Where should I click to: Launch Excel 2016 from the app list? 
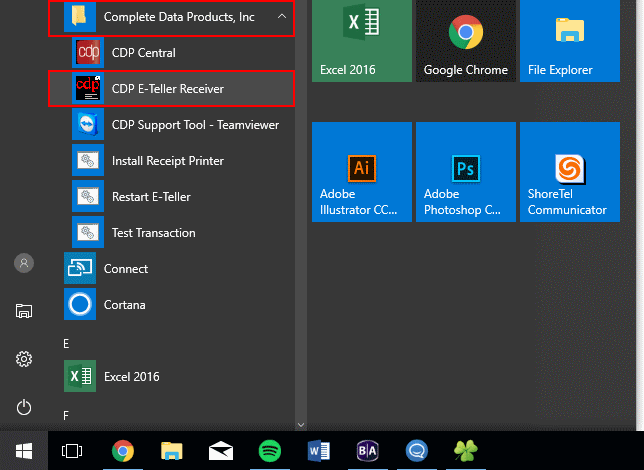pos(171,376)
